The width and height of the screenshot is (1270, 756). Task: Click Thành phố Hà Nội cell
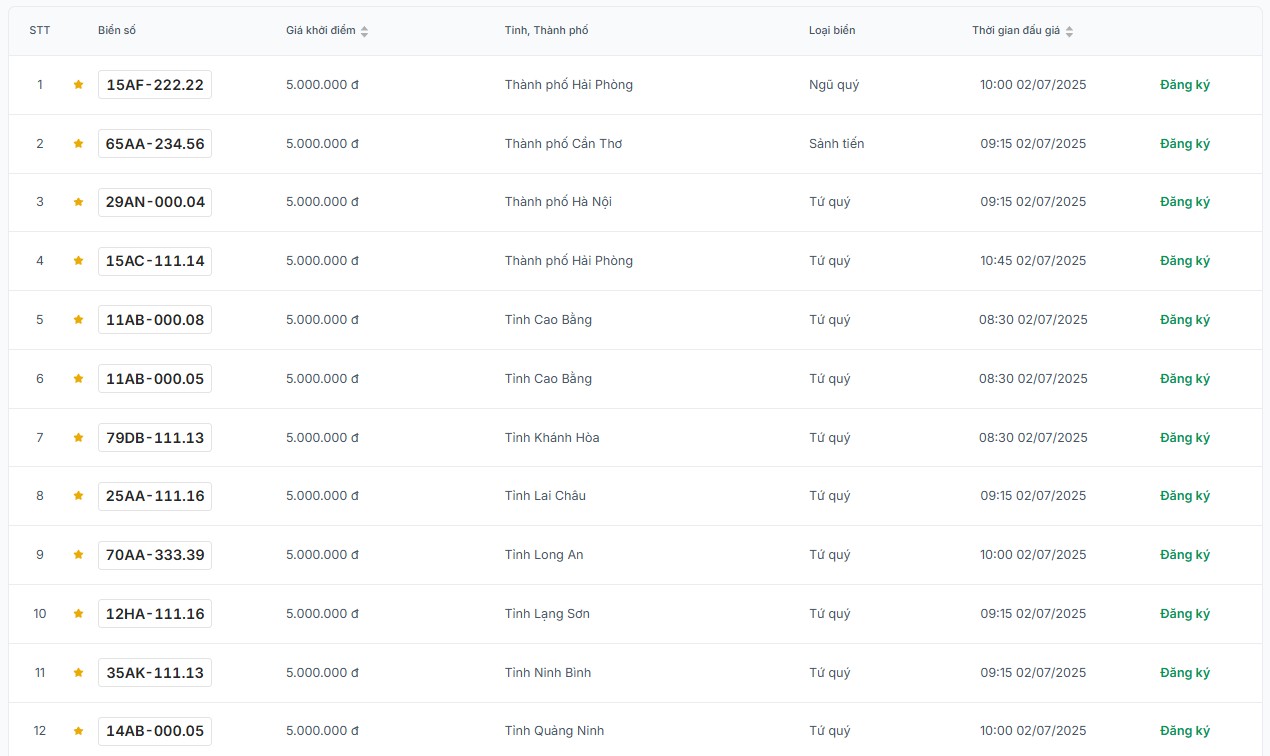click(x=558, y=202)
